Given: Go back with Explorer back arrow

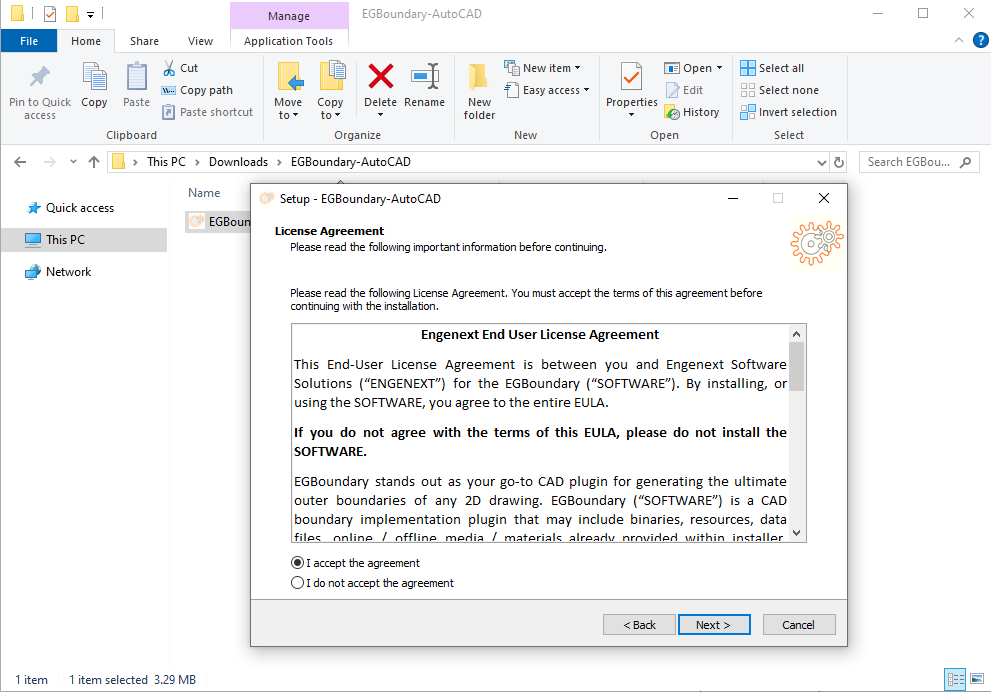Looking at the screenshot, I should [20, 162].
